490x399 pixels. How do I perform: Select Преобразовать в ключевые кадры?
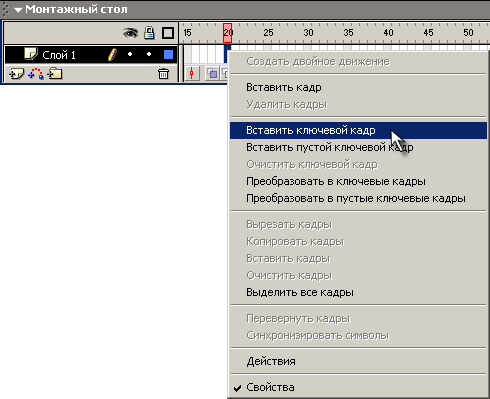pos(358,182)
